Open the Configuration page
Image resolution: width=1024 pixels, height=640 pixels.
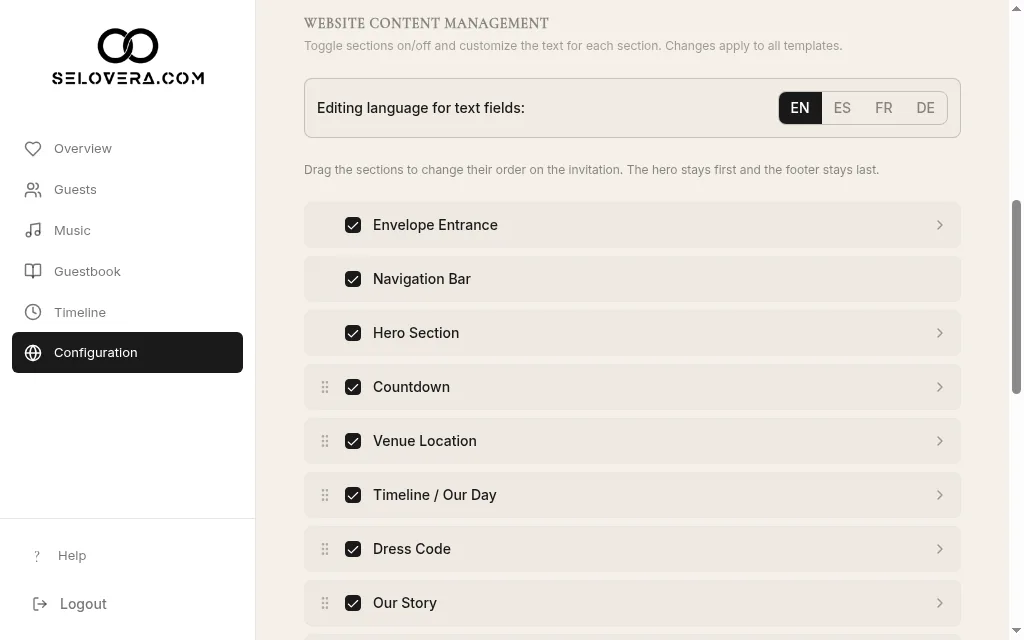click(127, 353)
